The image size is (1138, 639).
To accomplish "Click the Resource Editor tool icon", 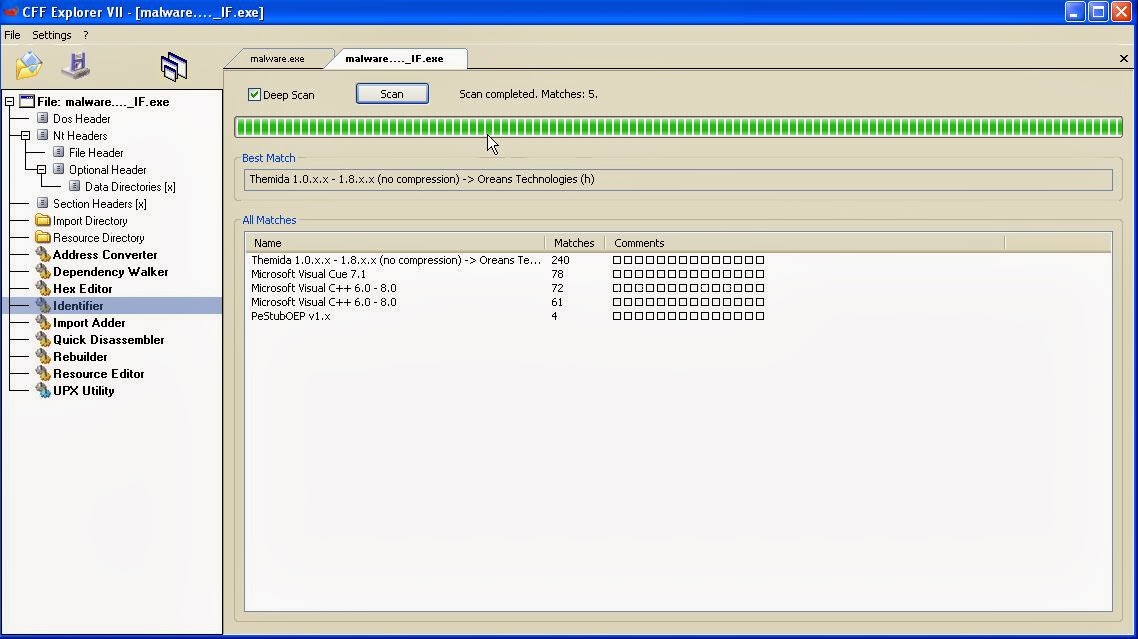I will pyautogui.click(x=43, y=373).
